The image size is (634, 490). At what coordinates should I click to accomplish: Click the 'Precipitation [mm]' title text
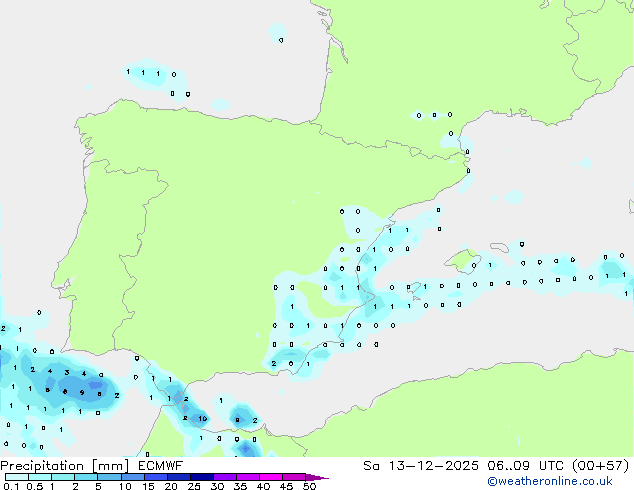65,466
